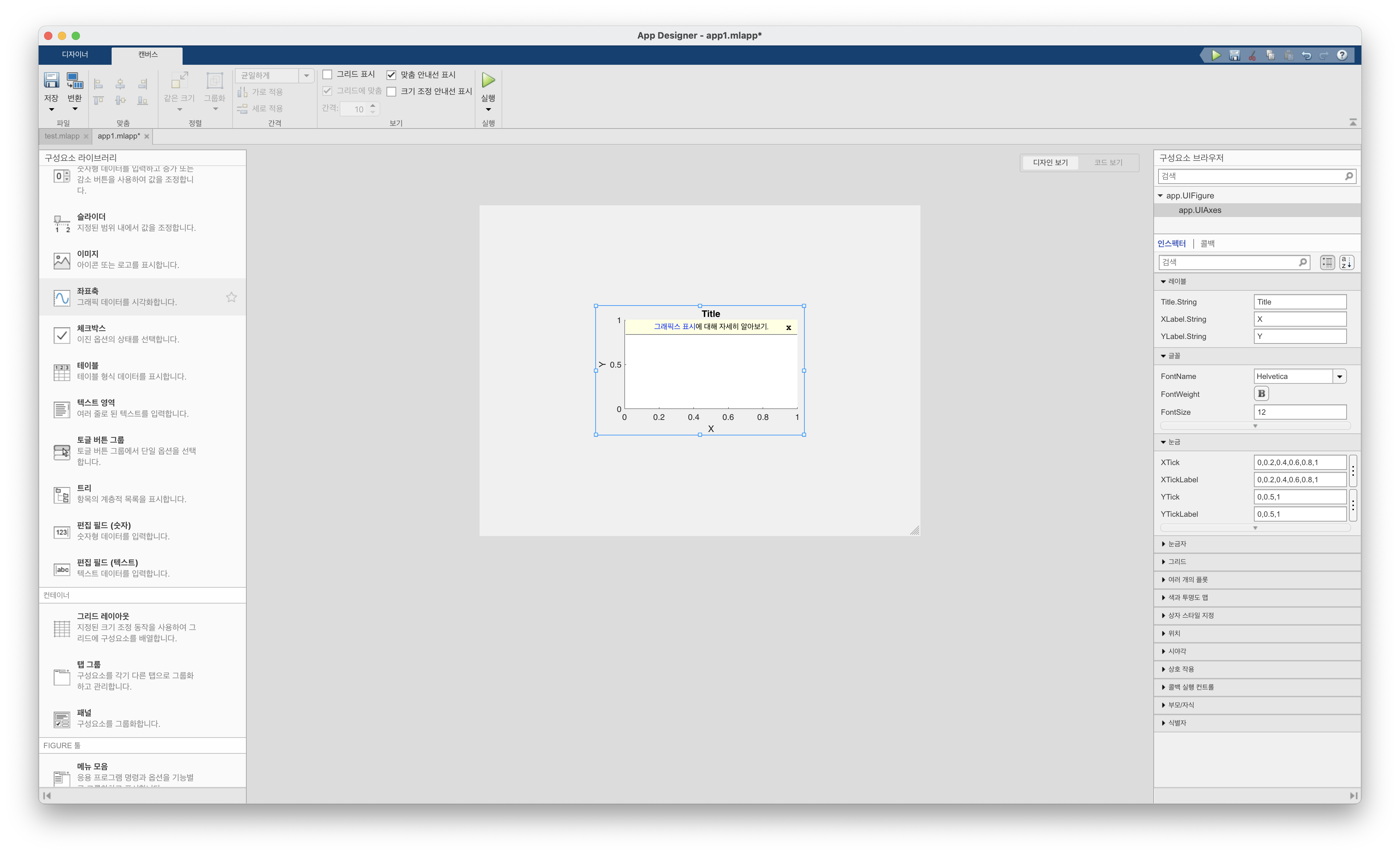Open the 콜백 tab in the inspector
Image resolution: width=1400 pixels, height=855 pixels.
[1207, 244]
